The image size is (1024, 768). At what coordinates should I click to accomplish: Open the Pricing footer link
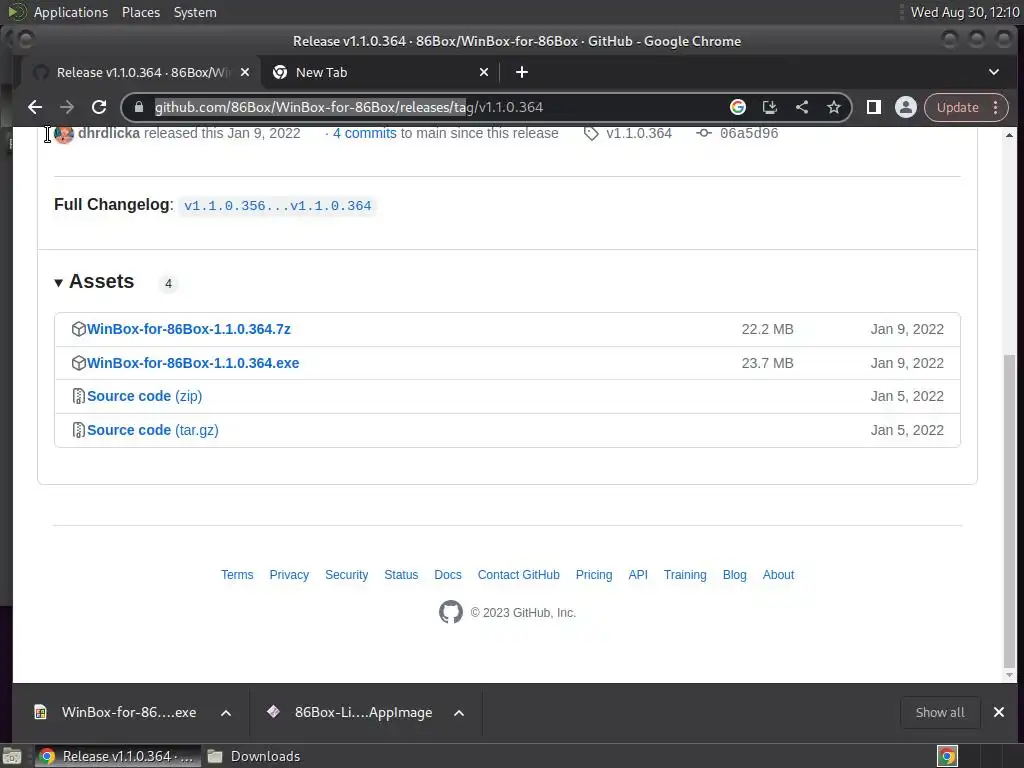click(x=594, y=575)
